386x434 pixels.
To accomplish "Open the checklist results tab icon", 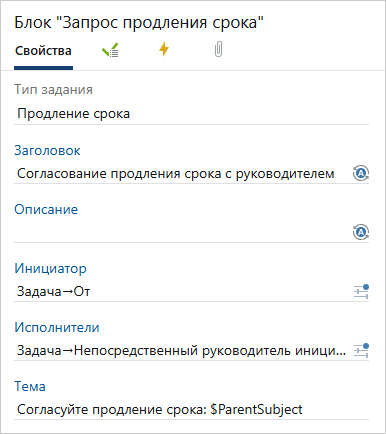I will (x=110, y=50).
